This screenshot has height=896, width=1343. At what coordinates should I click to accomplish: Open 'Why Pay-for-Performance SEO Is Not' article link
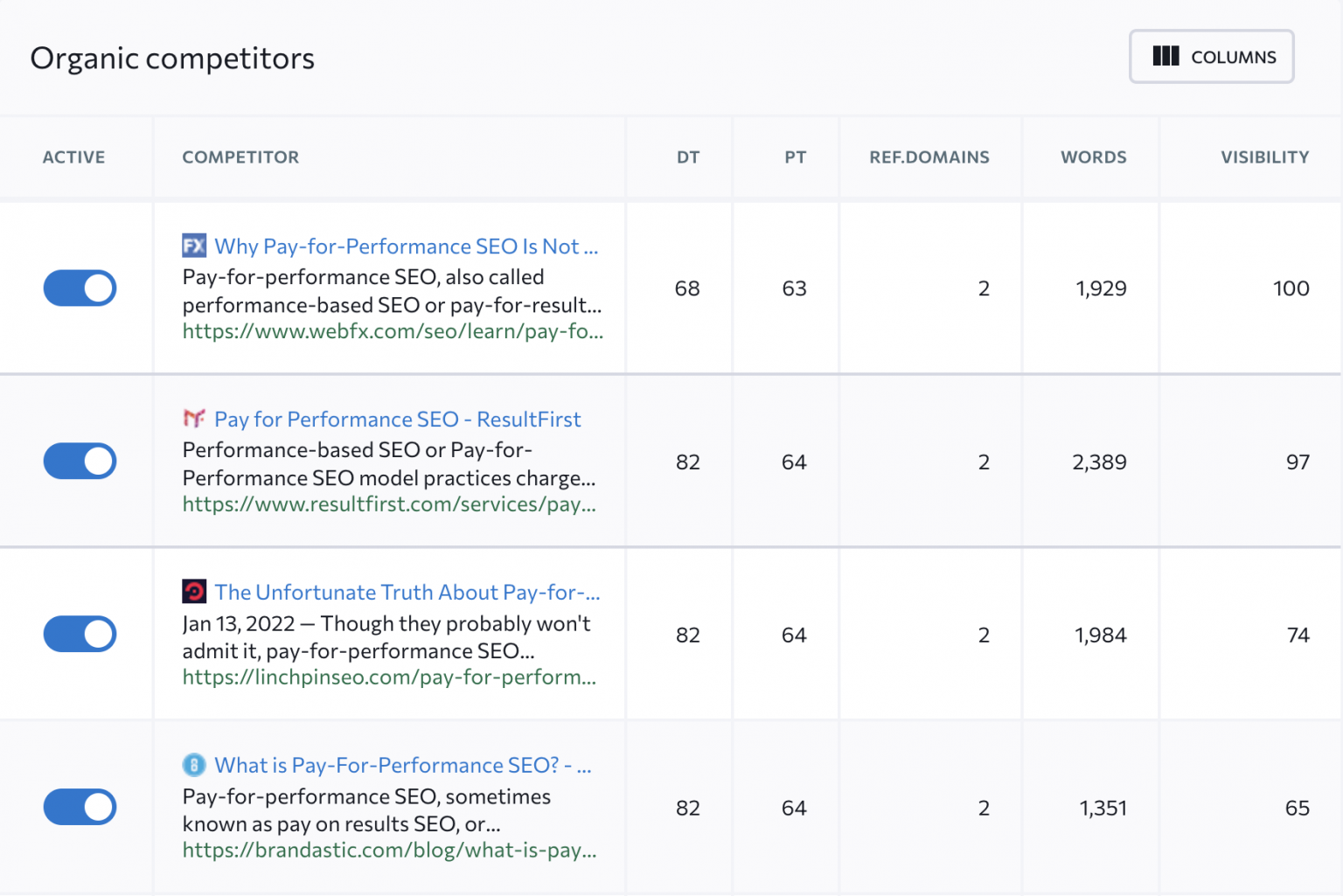coord(407,246)
